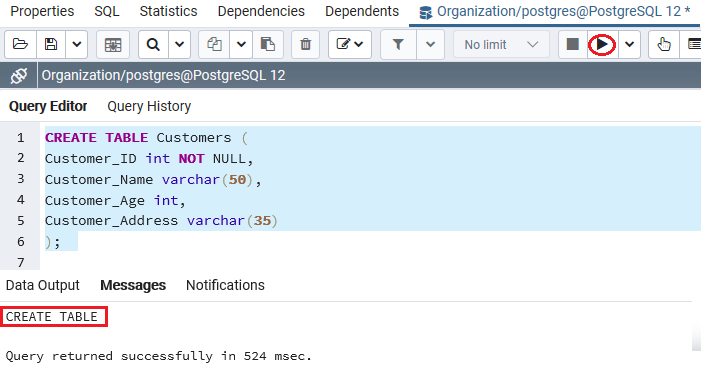Open the Notifications tab
Image resolution: width=701 pixels, height=378 pixels.
coord(225,285)
